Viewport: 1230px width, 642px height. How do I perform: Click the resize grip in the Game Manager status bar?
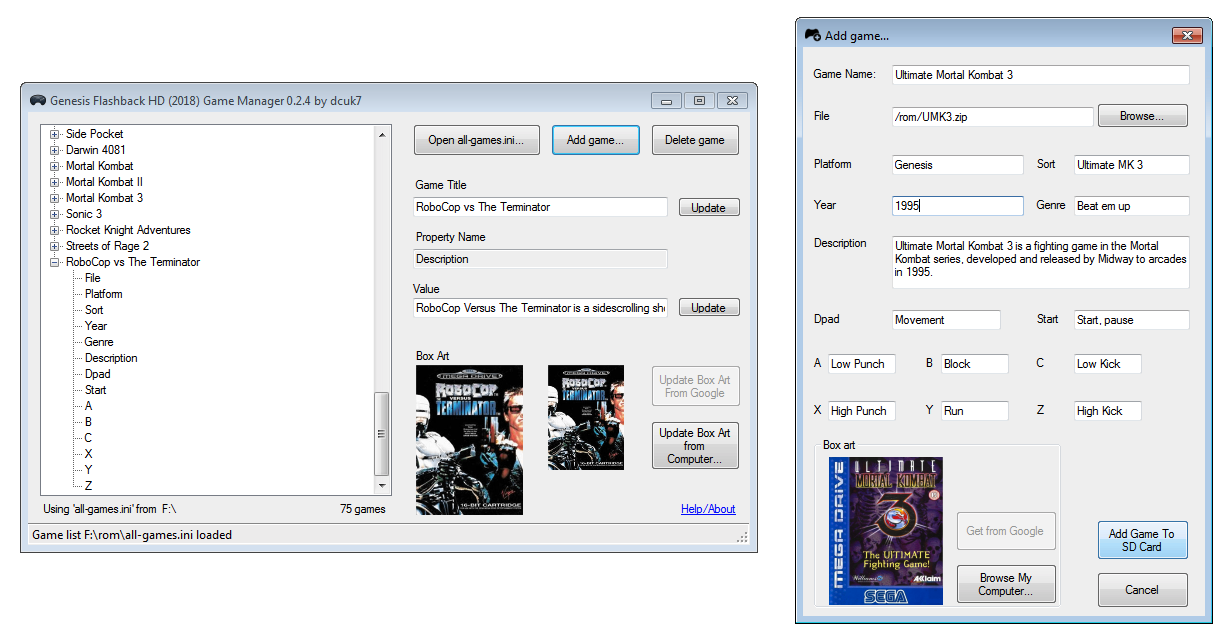pos(742,537)
